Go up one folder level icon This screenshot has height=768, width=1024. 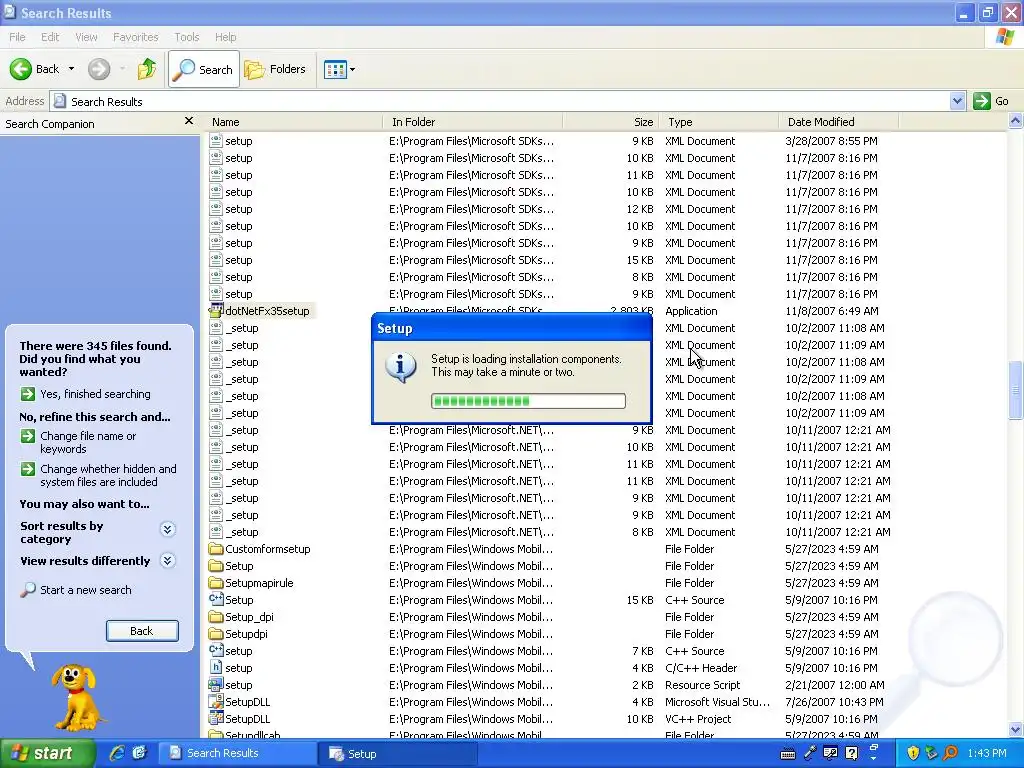[148, 69]
